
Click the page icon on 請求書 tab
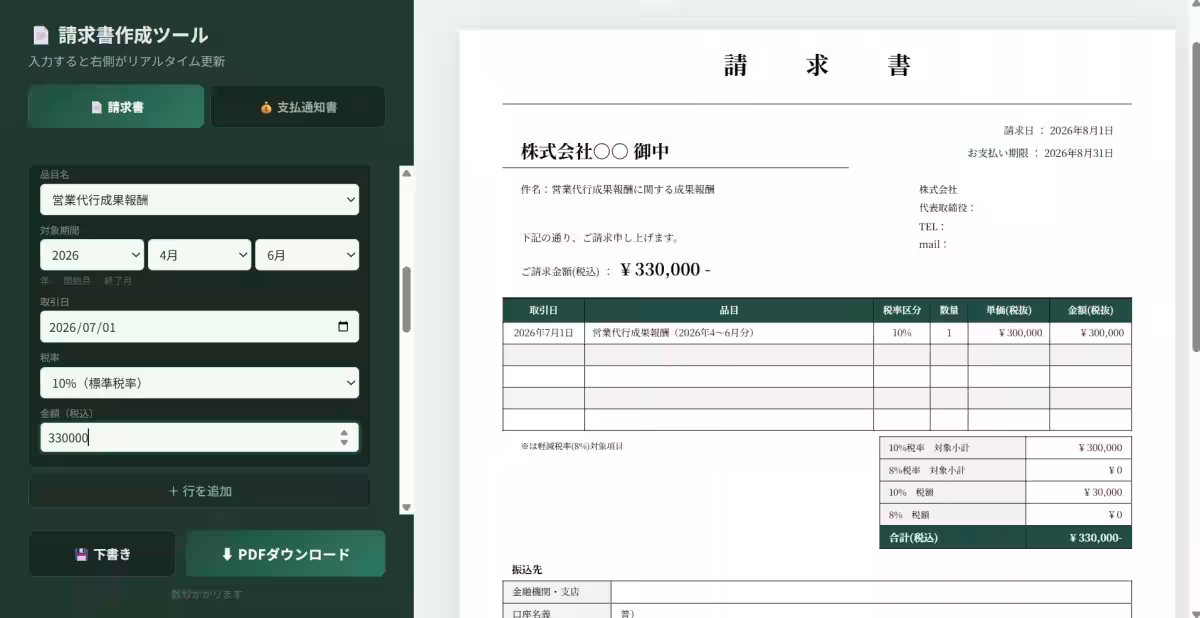coord(97,107)
